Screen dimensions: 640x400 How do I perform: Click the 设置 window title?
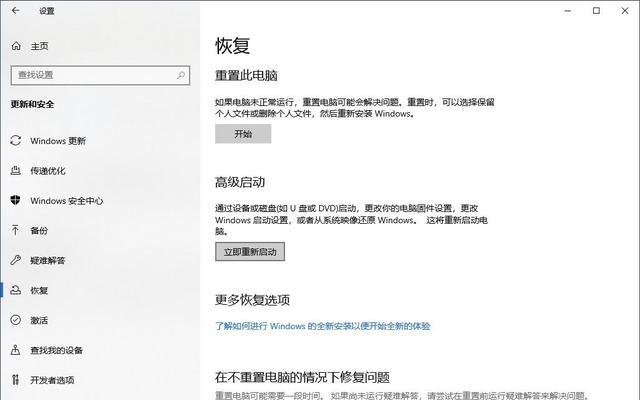tap(47, 11)
